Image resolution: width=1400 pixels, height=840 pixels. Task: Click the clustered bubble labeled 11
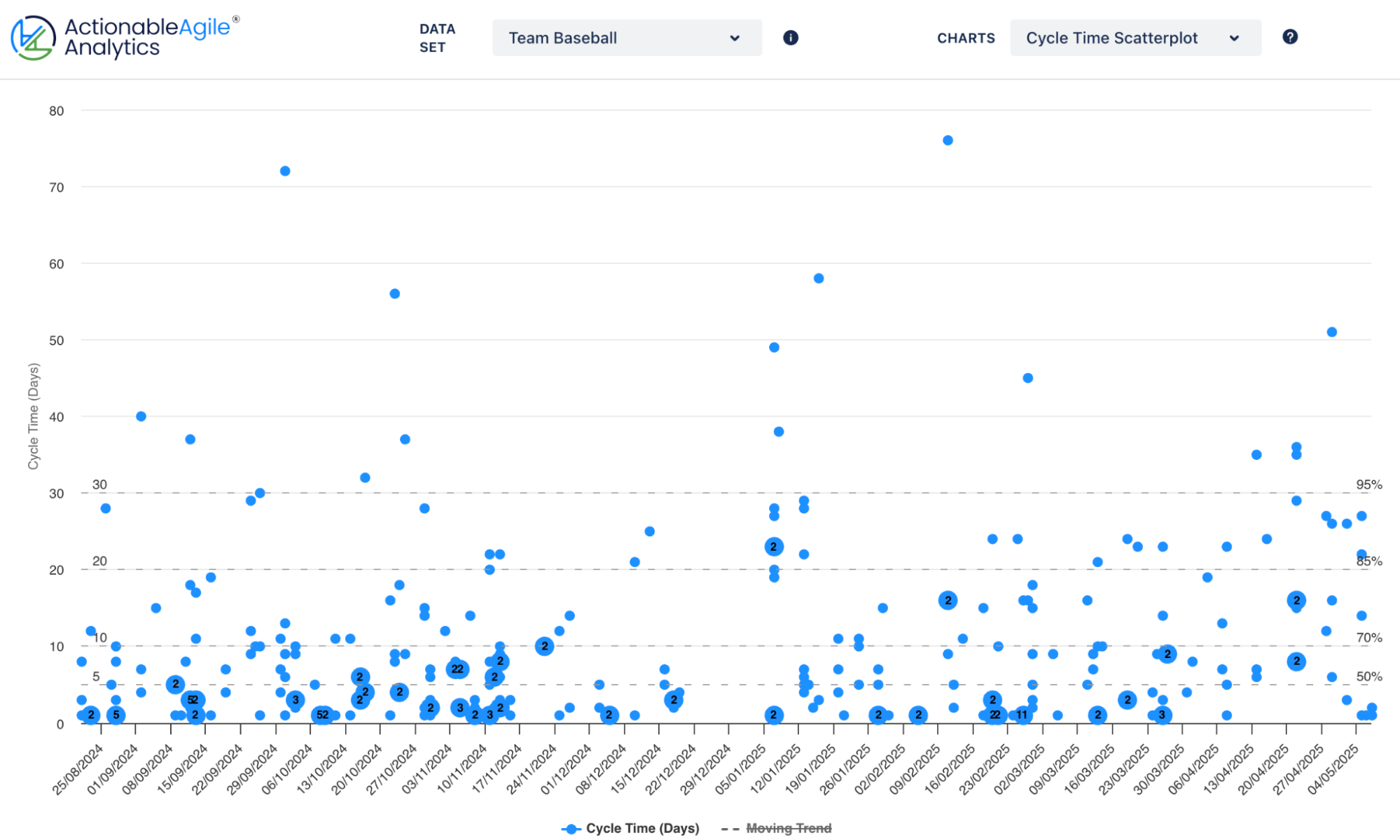[x=1022, y=715]
